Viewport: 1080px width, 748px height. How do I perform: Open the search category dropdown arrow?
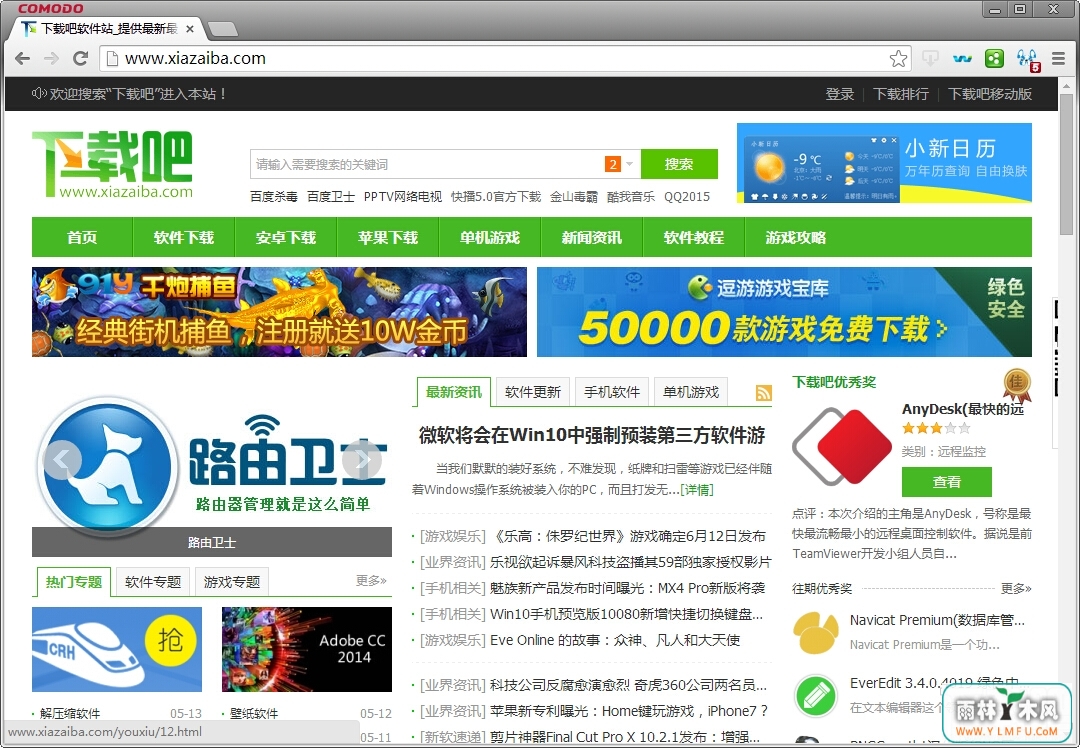629,164
